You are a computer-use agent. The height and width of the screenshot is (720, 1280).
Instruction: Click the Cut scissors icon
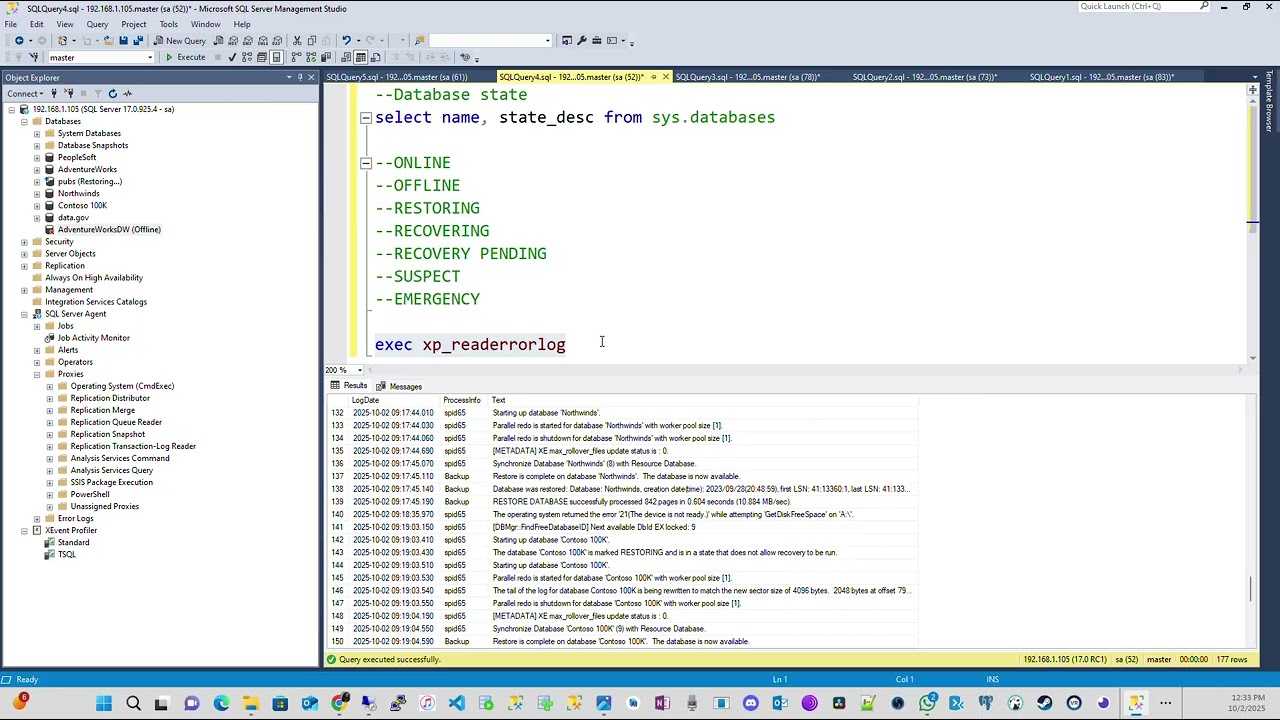coord(297,41)
